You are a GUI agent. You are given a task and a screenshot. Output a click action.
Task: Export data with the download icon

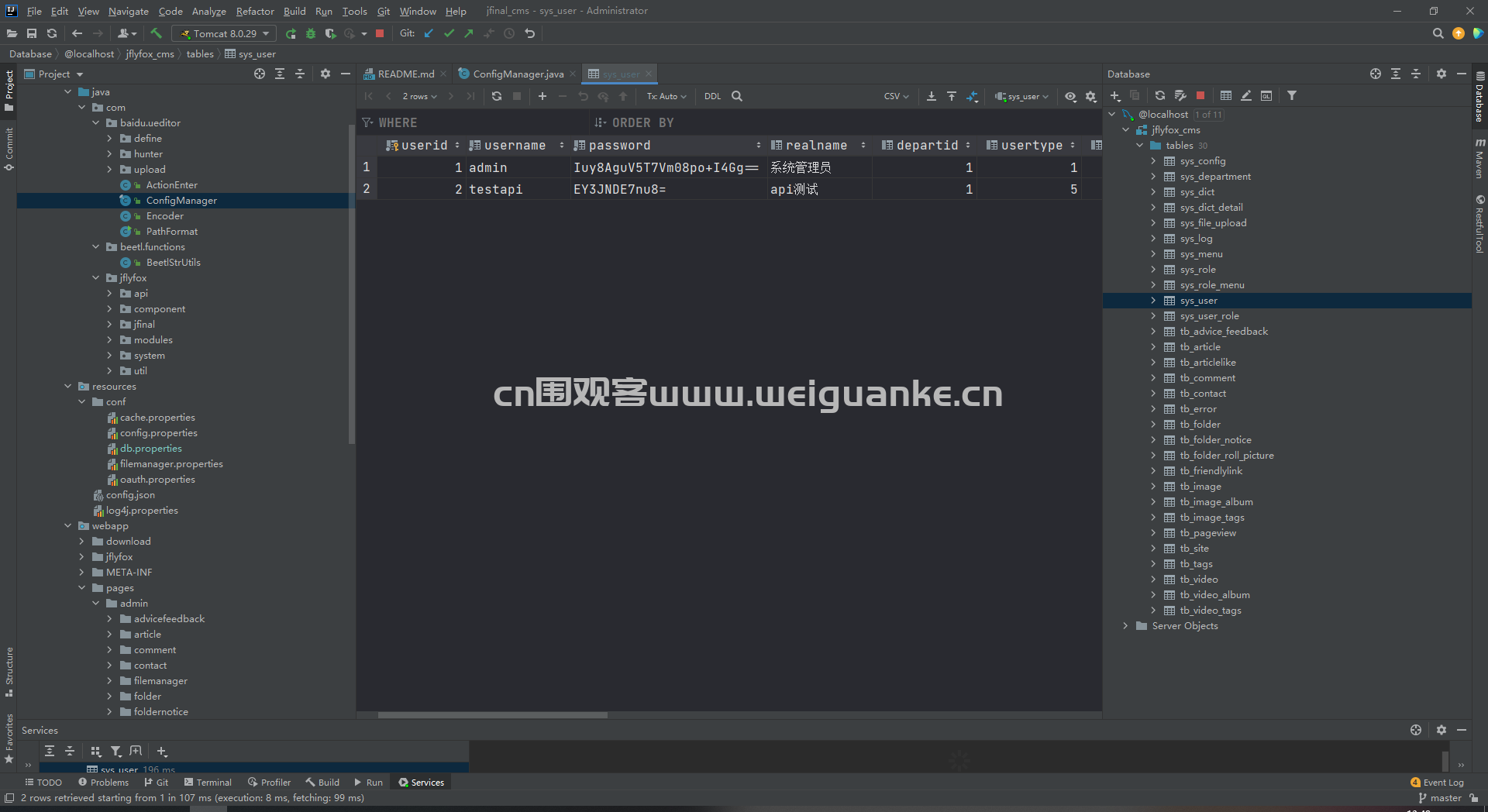(932, 96)
